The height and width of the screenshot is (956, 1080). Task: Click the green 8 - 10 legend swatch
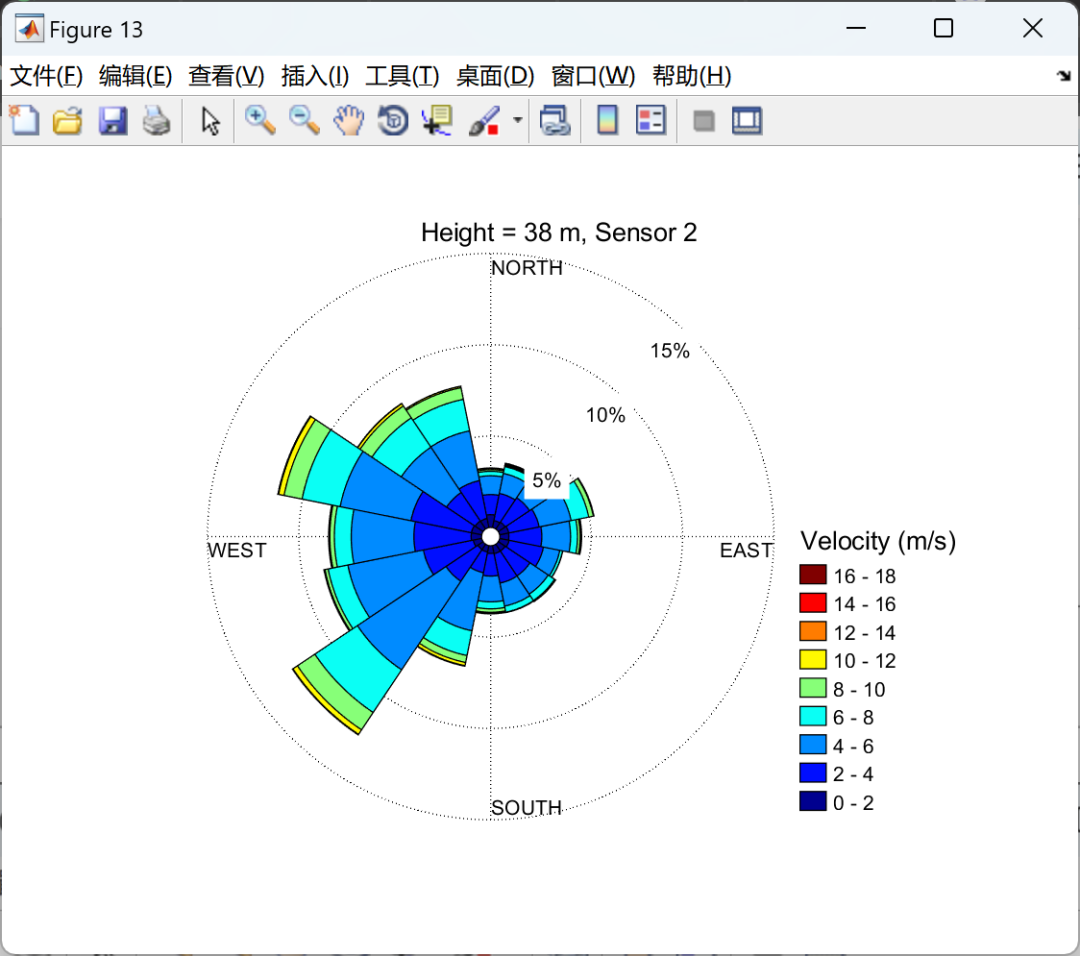(x=813, y=687)
